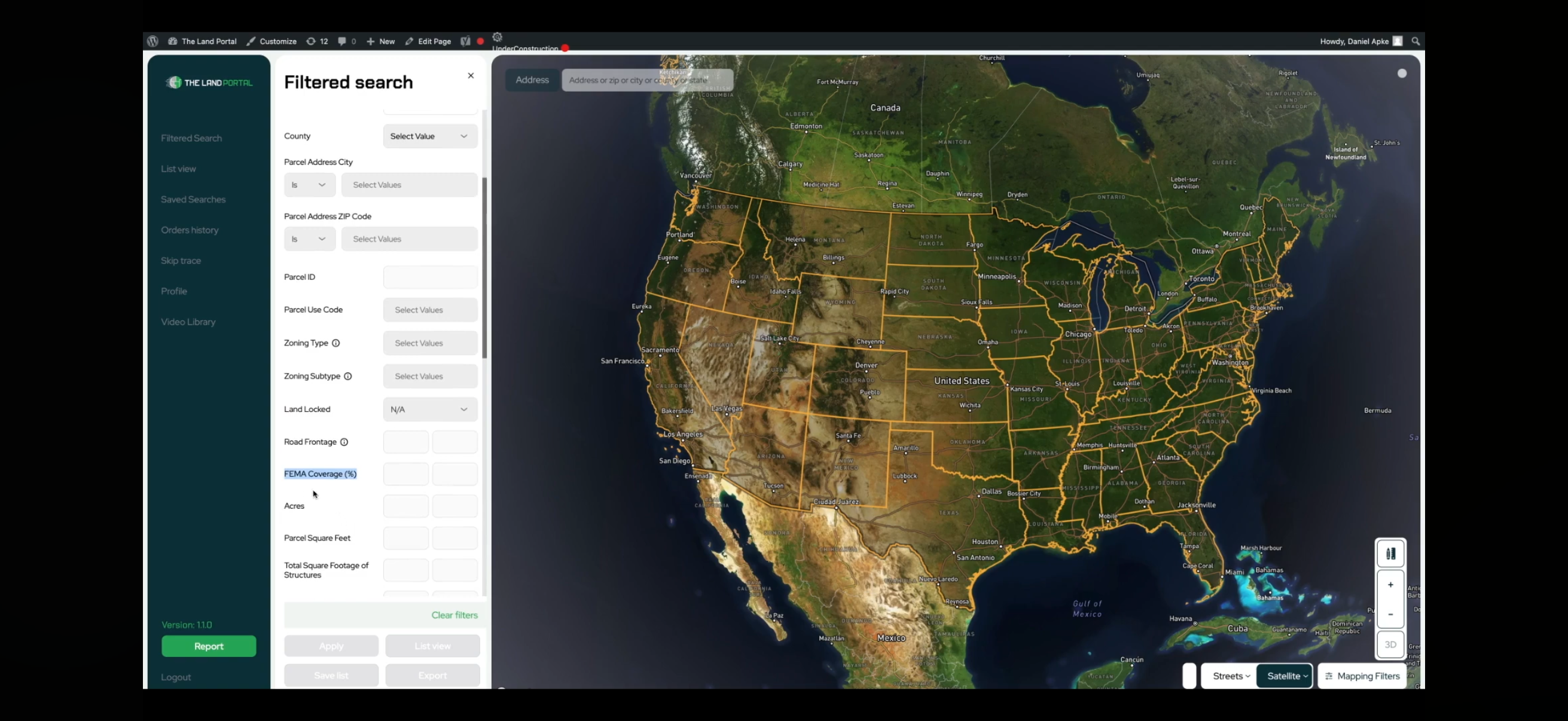Screen dimensions: 1568x721
Task: Click the Acres maximum input
Action: click(x=454, y=506)
